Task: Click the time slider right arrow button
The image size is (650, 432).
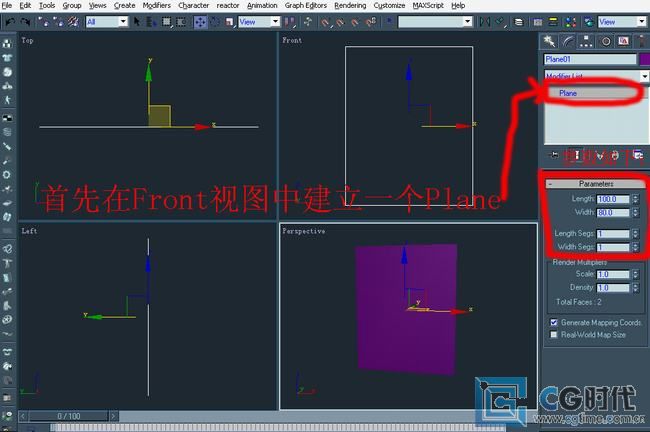Action: pyautogui.click(x=113, y=416)
